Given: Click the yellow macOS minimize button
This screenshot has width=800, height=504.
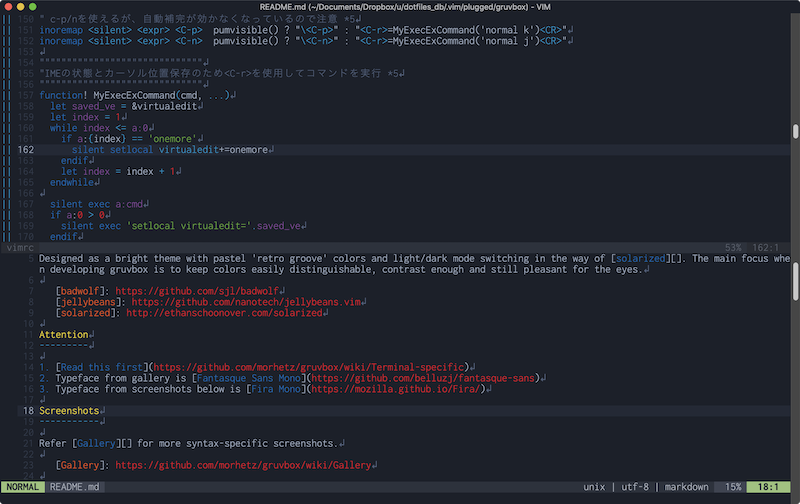Looking at the screenshot, I should tap(20, 7).
